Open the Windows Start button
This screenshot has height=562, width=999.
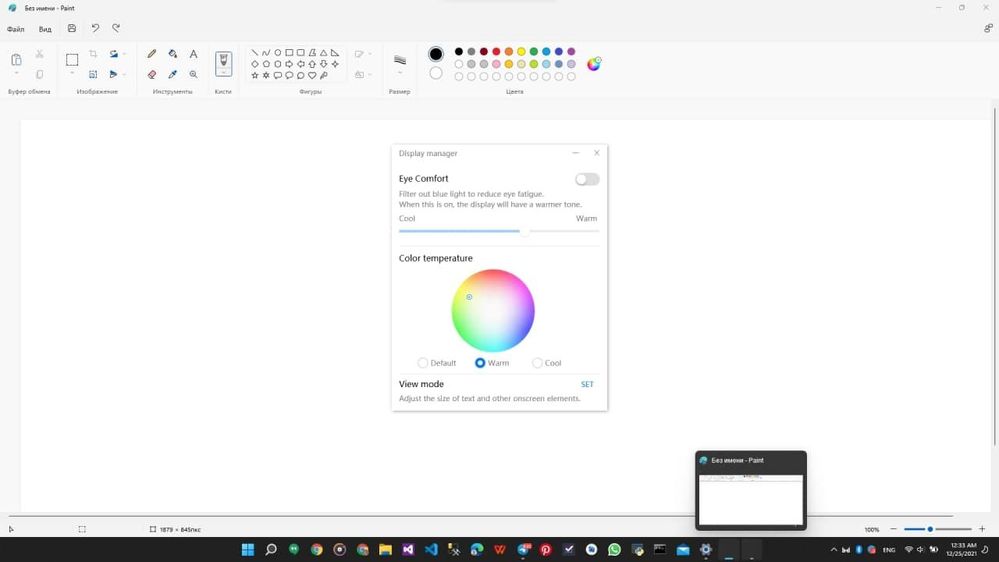pos(248,549)
